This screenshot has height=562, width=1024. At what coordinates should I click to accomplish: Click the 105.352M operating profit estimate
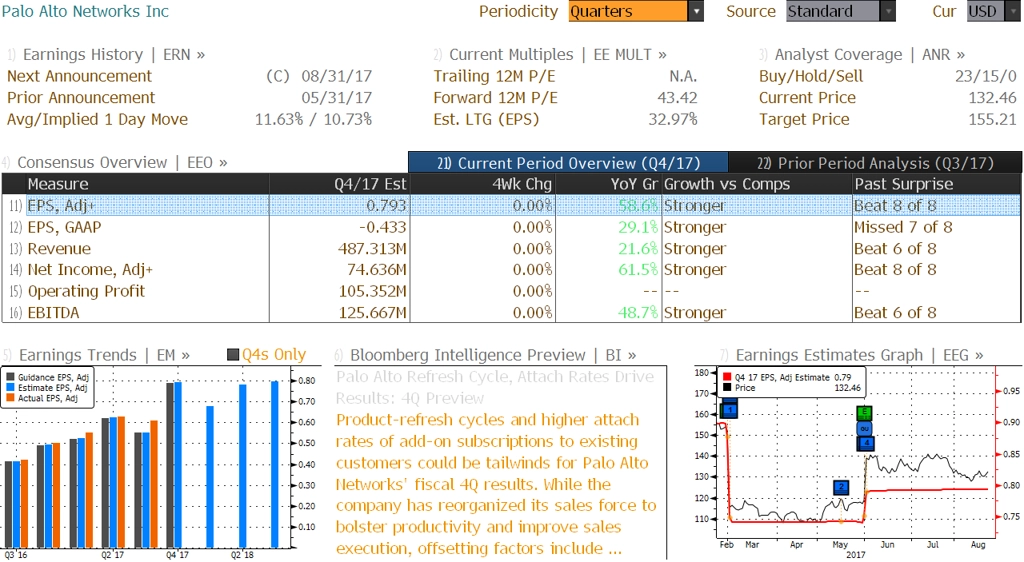pyautogui.click(x=372, y=291)
